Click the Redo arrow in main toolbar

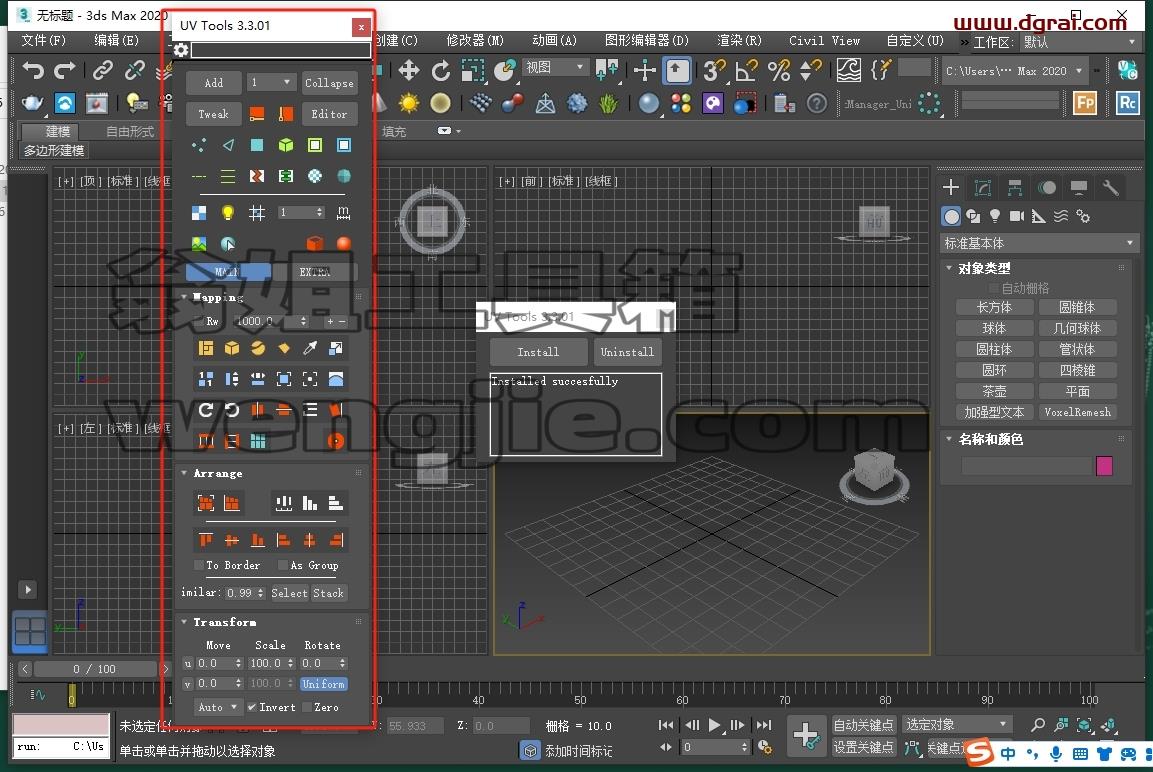pyautogui.click(x=65, y=71)
